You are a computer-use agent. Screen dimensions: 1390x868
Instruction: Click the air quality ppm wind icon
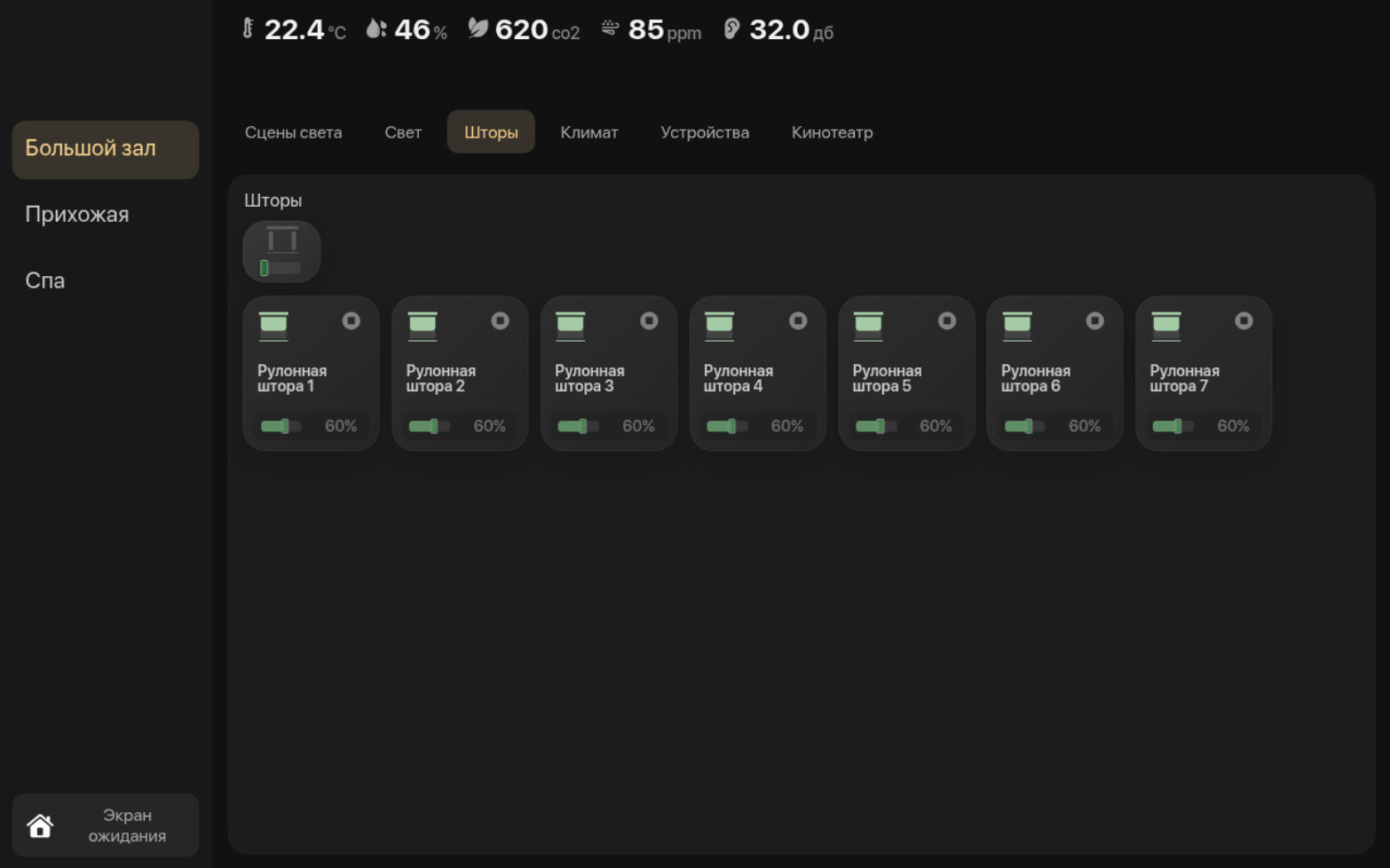click(610, 28)
